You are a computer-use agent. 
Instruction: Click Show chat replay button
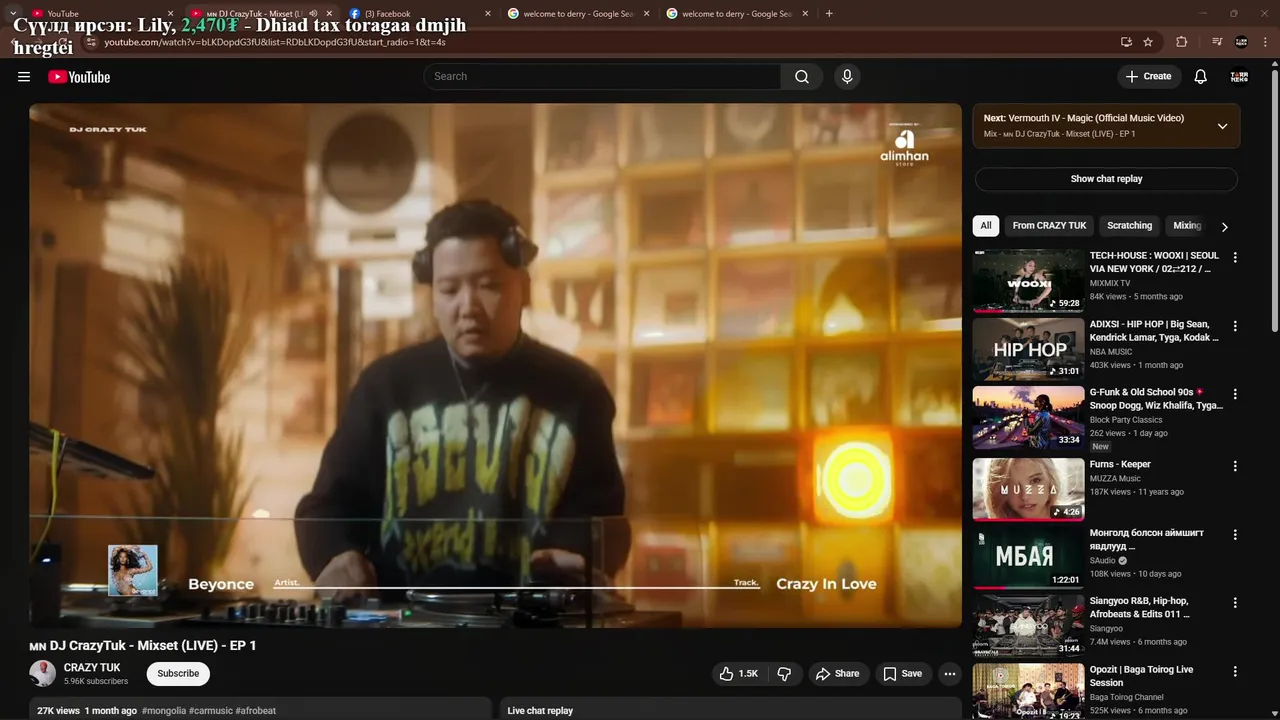pos(1106,179)
